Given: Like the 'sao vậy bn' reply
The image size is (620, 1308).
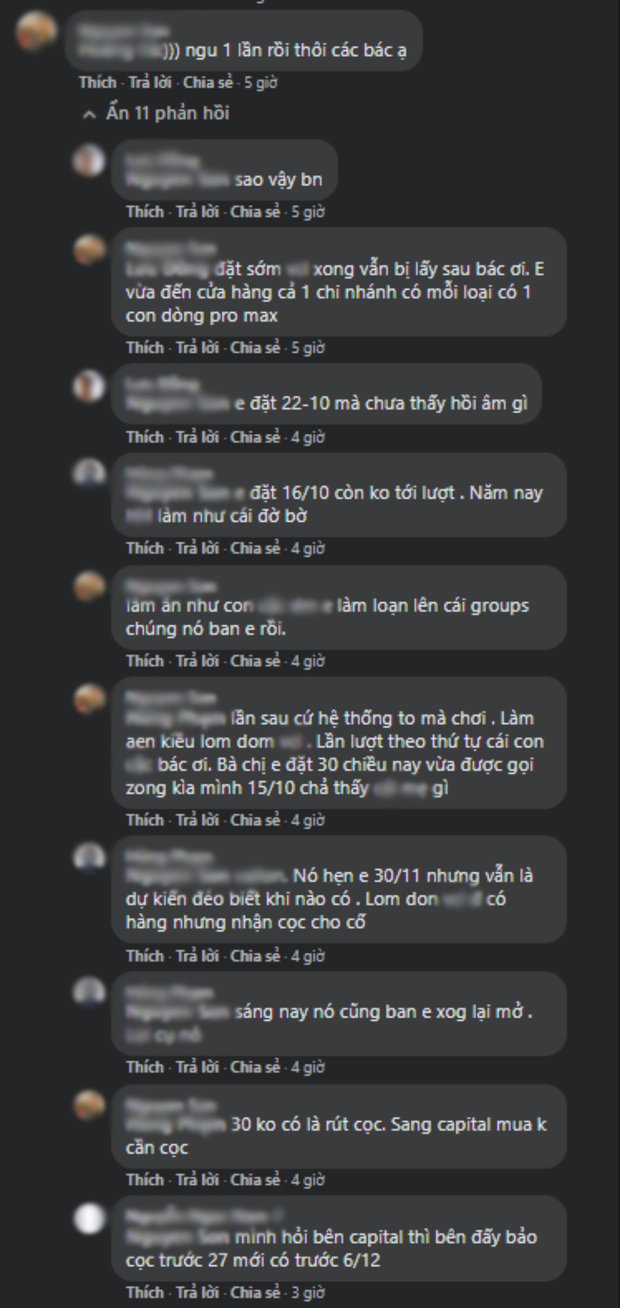Looking at the screenshot, I should pos(144,212).
